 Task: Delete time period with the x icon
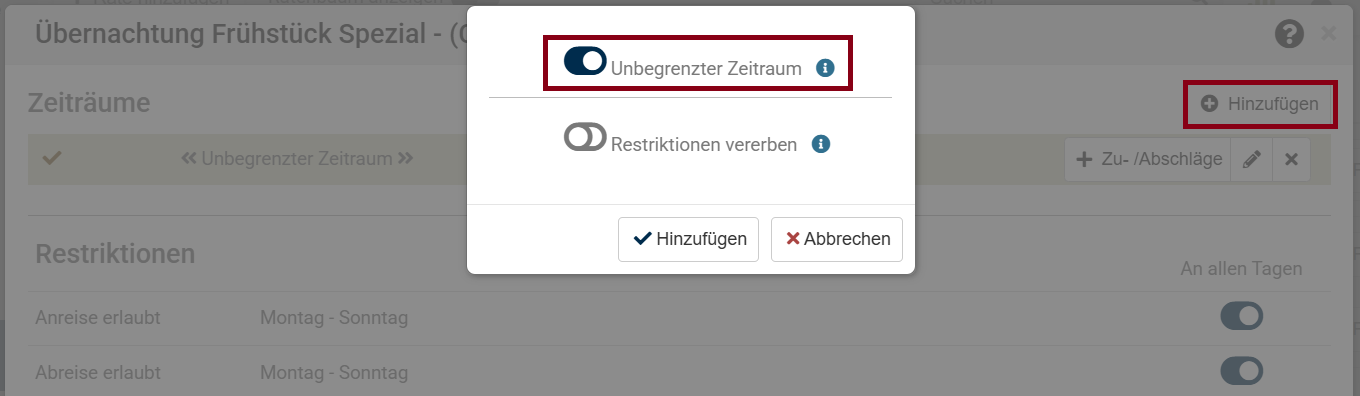point(1291,159)
